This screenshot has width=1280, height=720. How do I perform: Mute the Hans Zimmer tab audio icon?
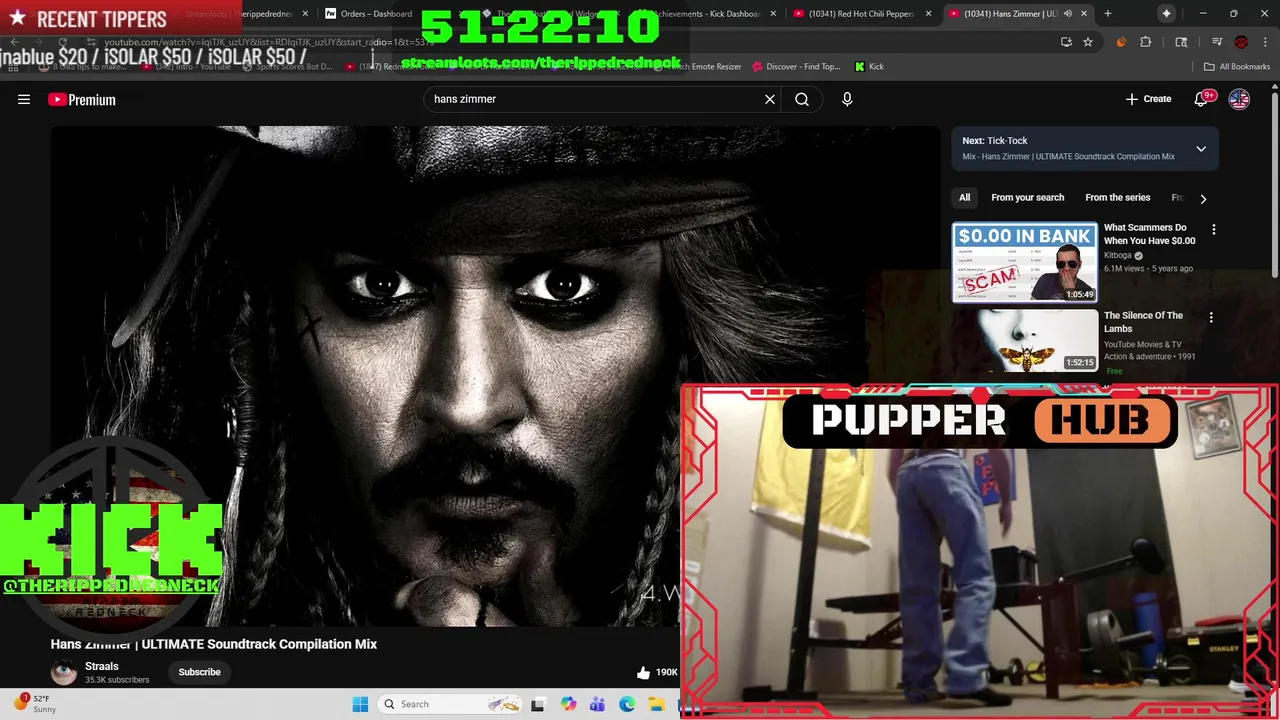tap(1068, 14)
